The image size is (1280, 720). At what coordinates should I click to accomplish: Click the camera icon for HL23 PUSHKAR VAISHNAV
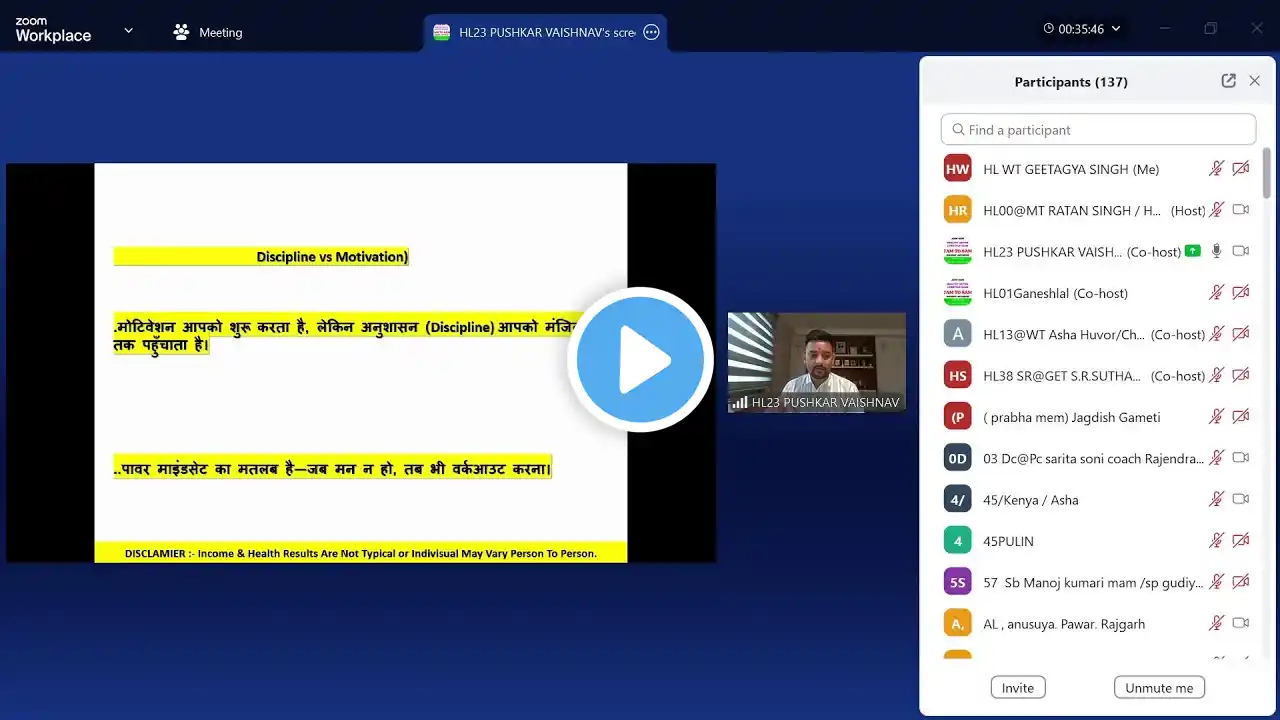(1241, 251)
